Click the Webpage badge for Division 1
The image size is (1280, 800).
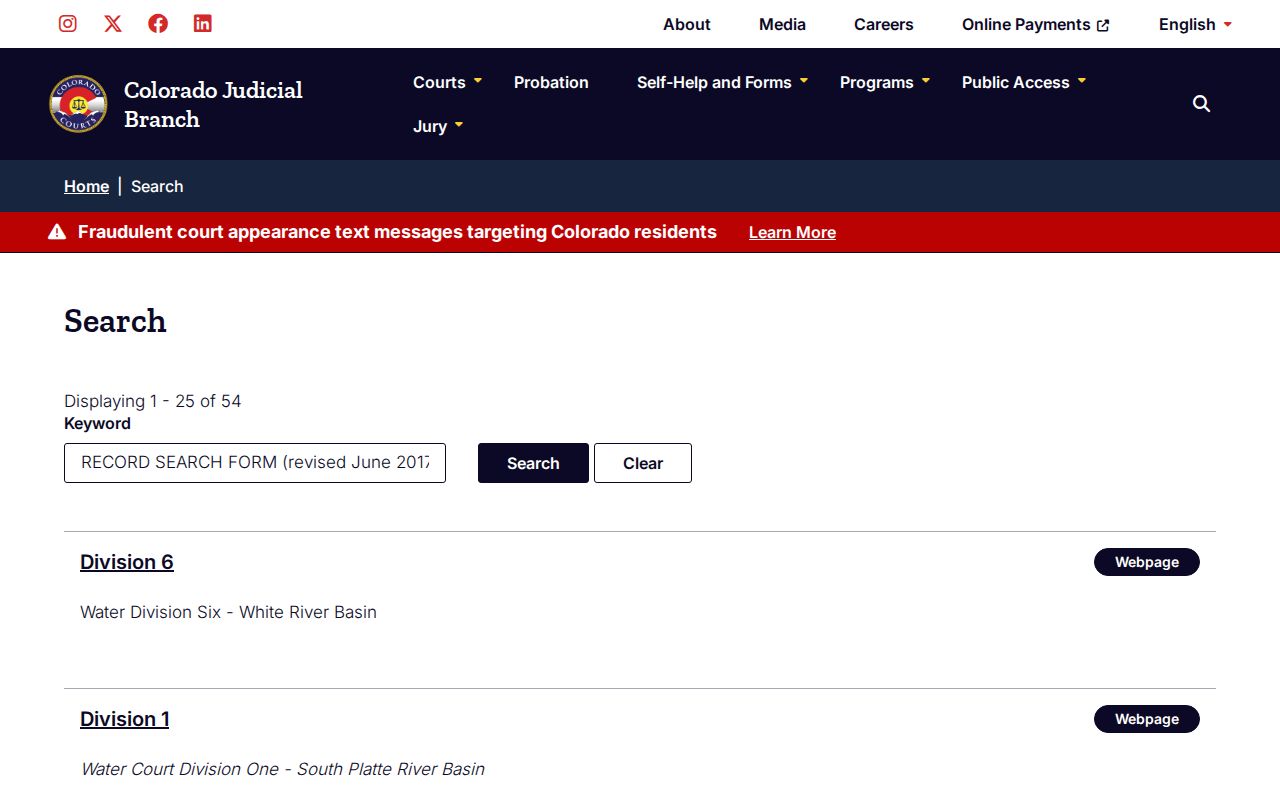click(1147, 719)
